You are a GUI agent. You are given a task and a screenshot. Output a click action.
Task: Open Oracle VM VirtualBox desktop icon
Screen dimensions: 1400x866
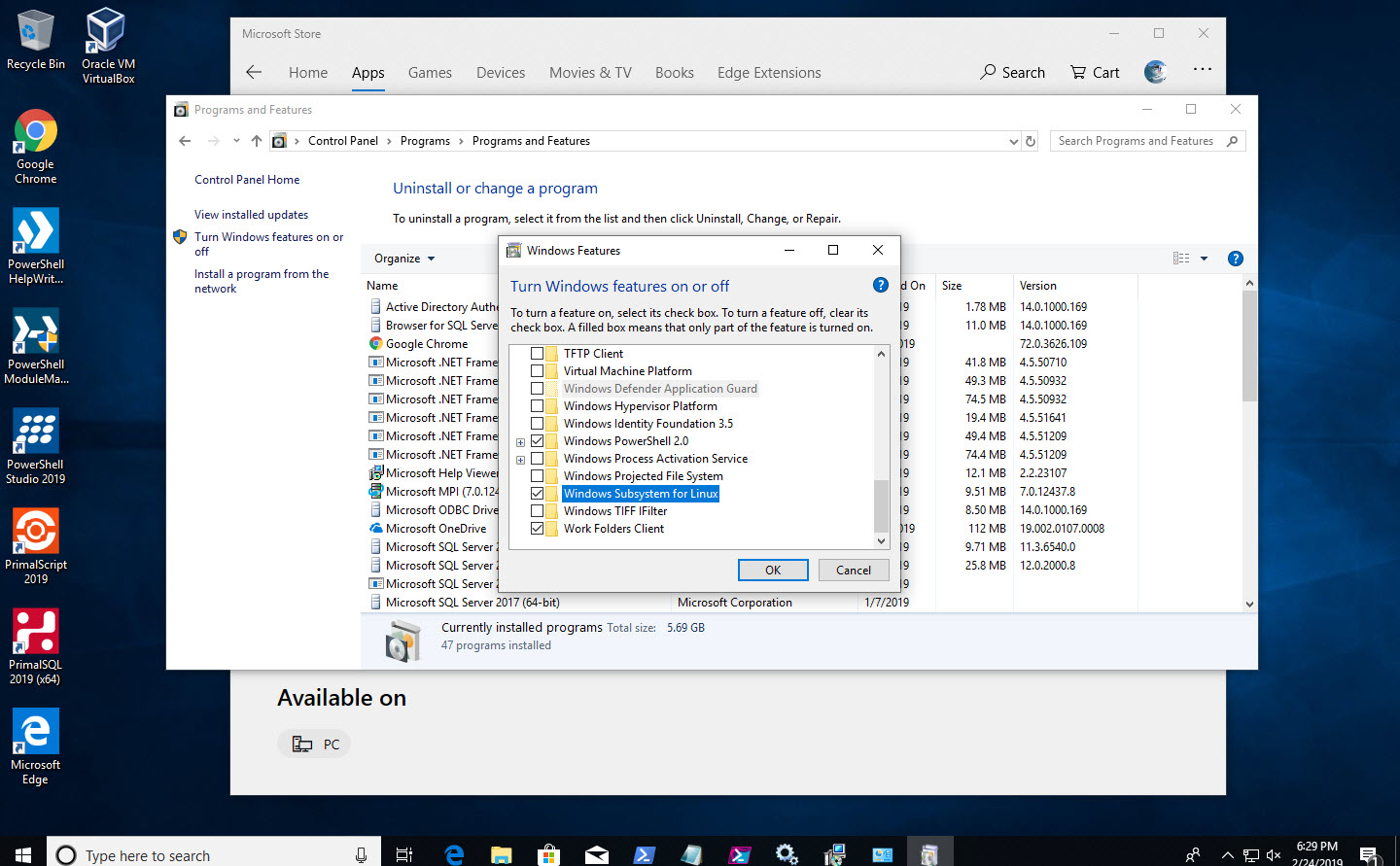[108, 45]
